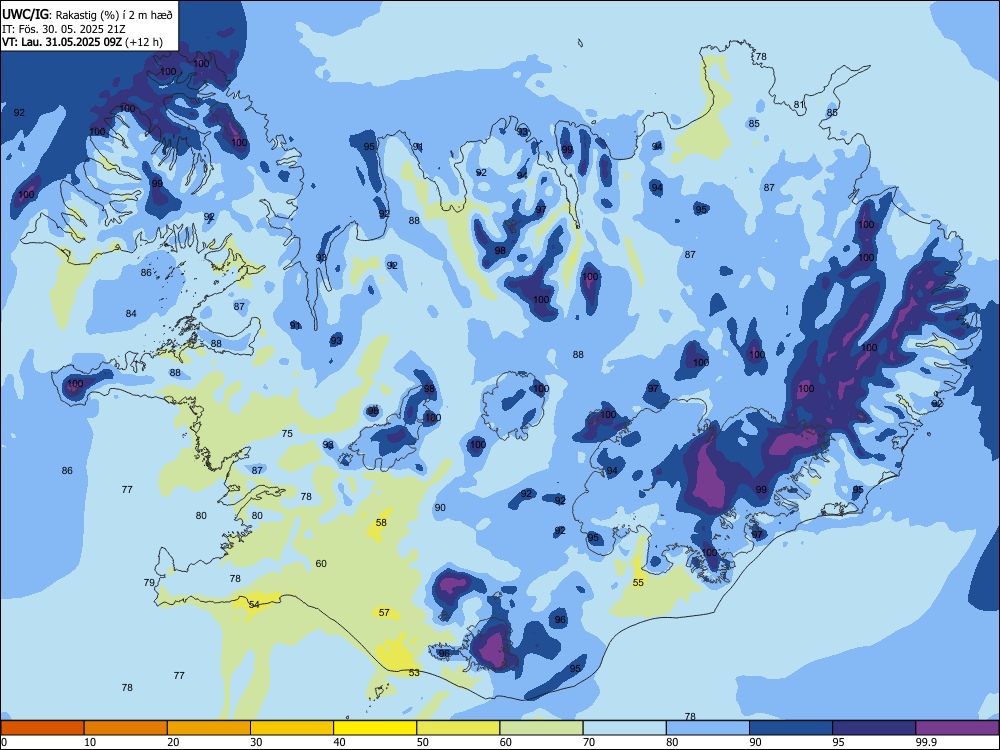Pick the purple above-99.9 legend swatch

[x=957, y=728]
